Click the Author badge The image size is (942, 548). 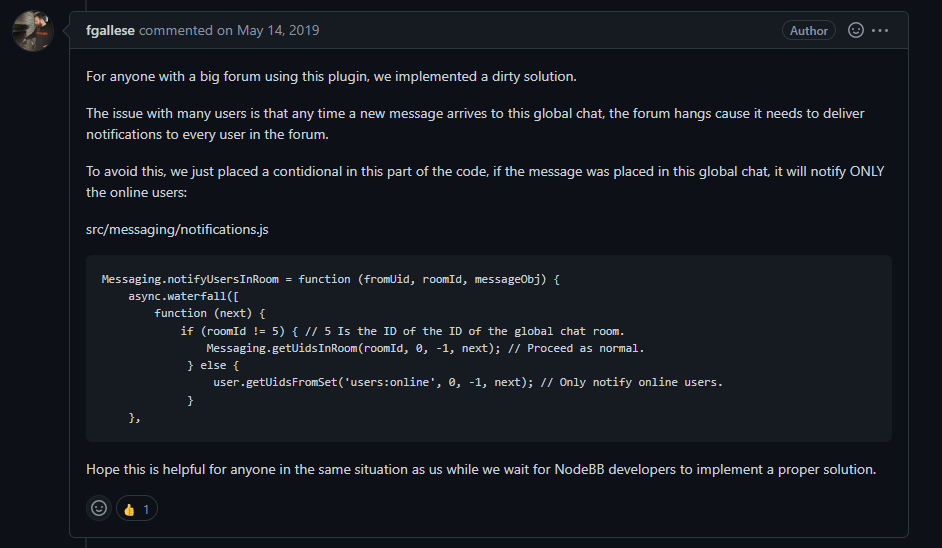(x=809, y=30)
